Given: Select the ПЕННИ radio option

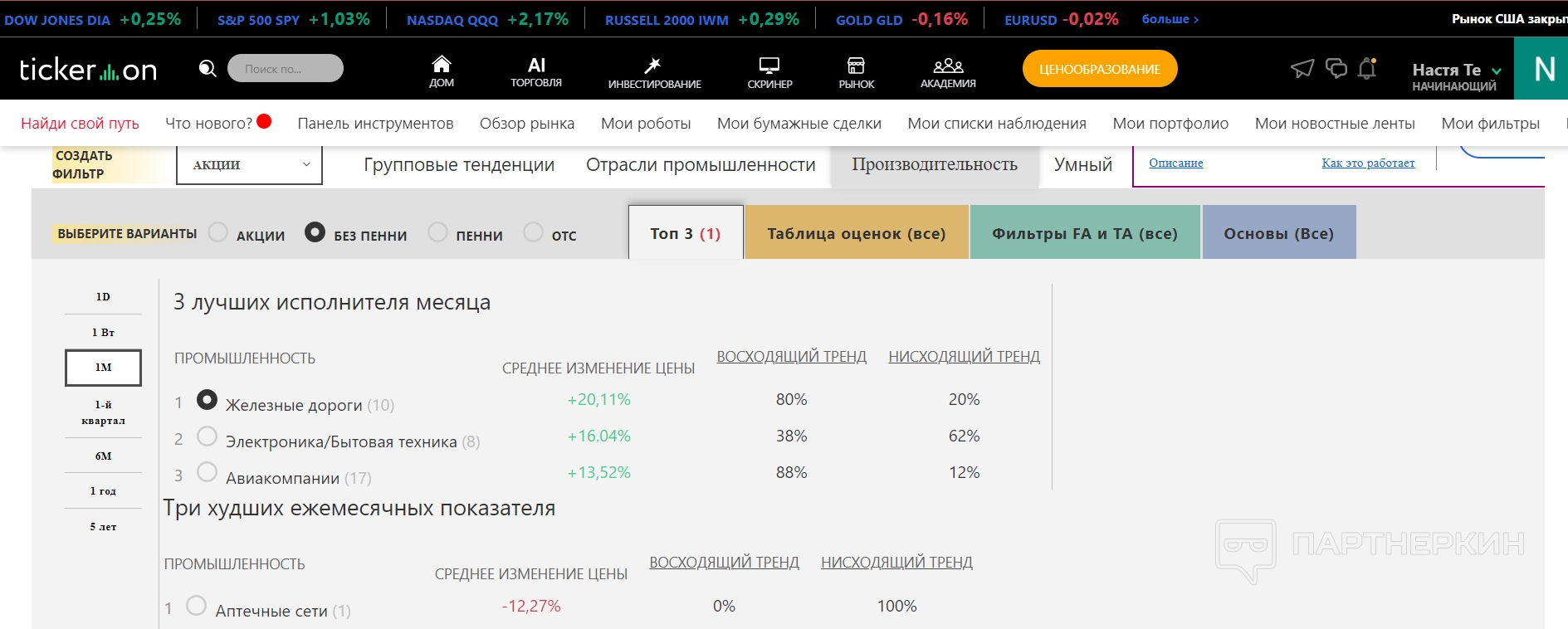Looking at the screenshot, I should pos(437,232).
